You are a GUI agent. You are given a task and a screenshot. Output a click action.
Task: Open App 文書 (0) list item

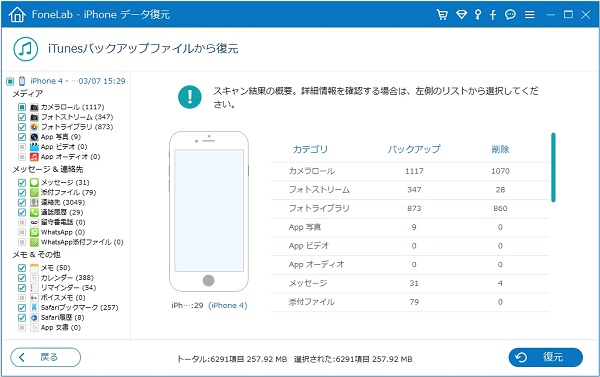60,328
